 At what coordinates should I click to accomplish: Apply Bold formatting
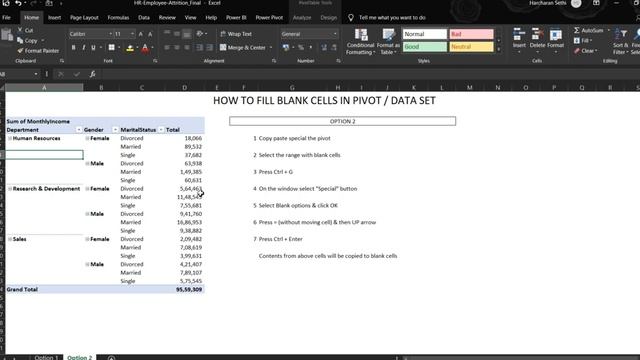73,48
